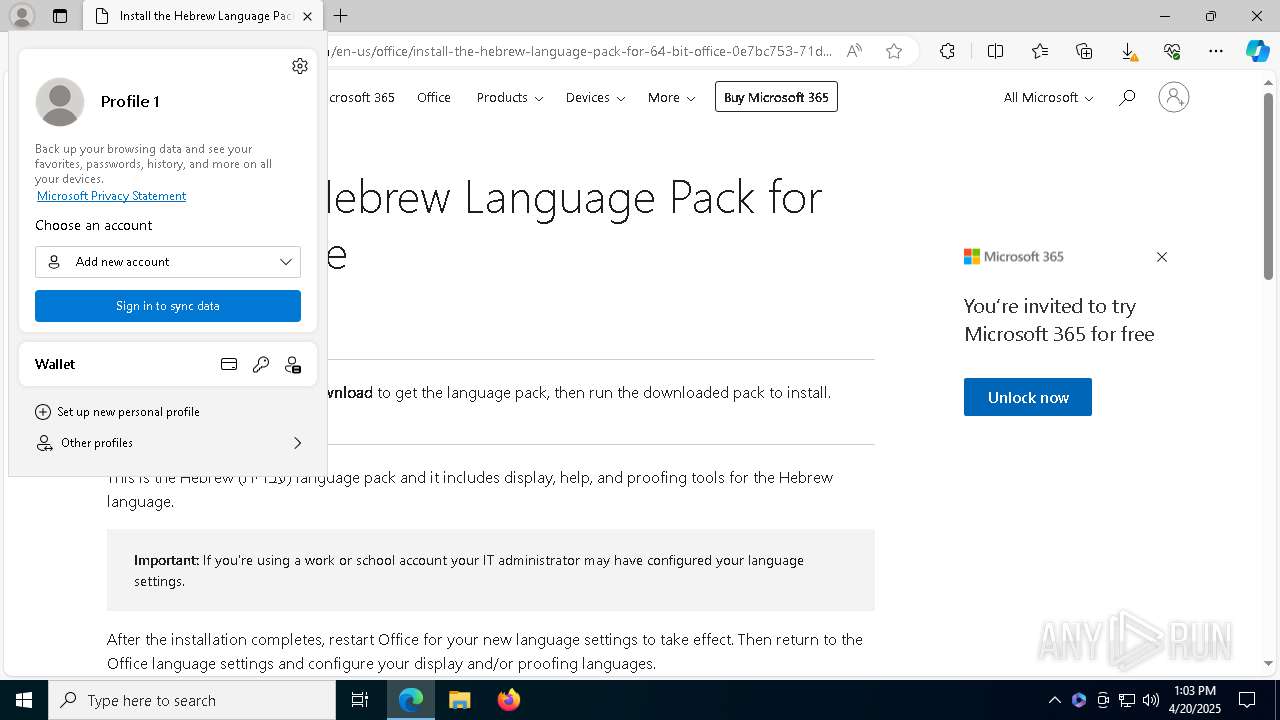Open the volume control in tray

click(1151, 700)
